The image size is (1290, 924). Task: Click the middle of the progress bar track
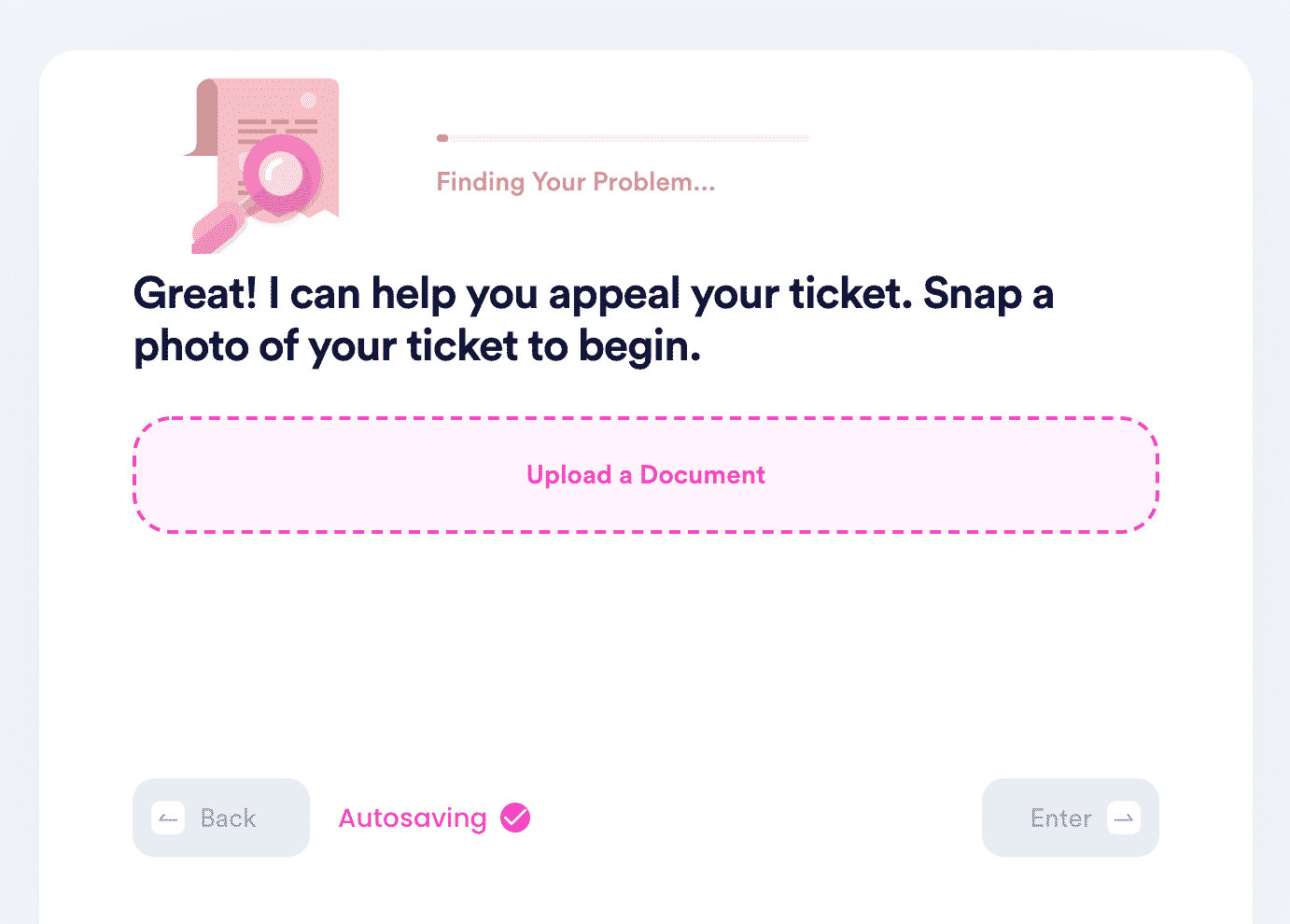coord(623,138)
